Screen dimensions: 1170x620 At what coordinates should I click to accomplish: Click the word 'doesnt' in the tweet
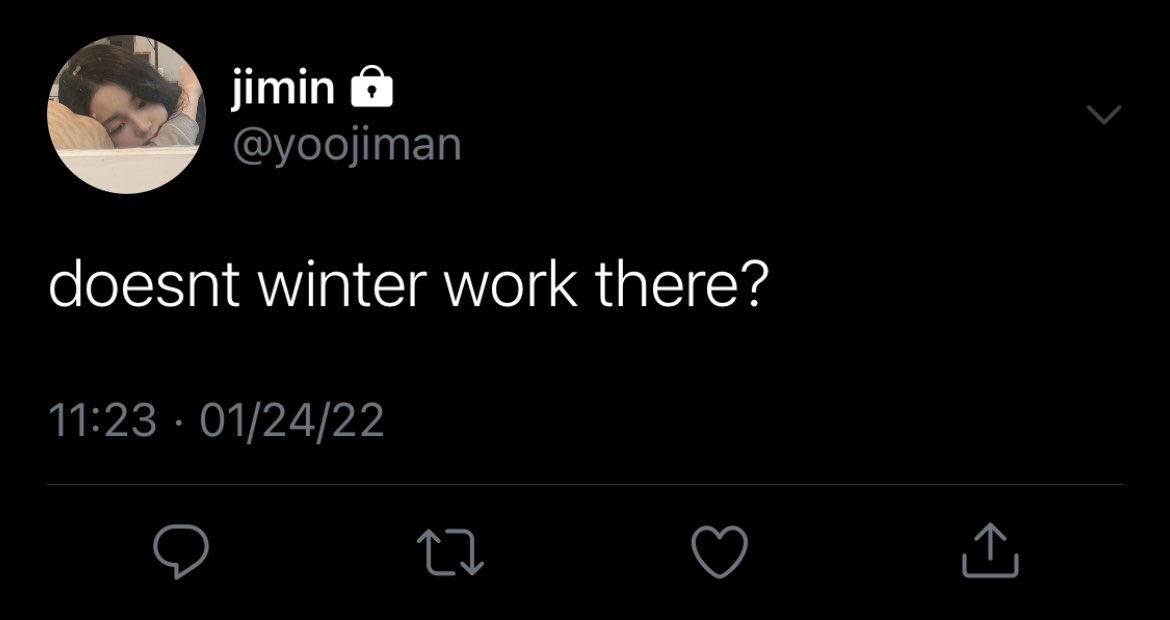point(144,287)
